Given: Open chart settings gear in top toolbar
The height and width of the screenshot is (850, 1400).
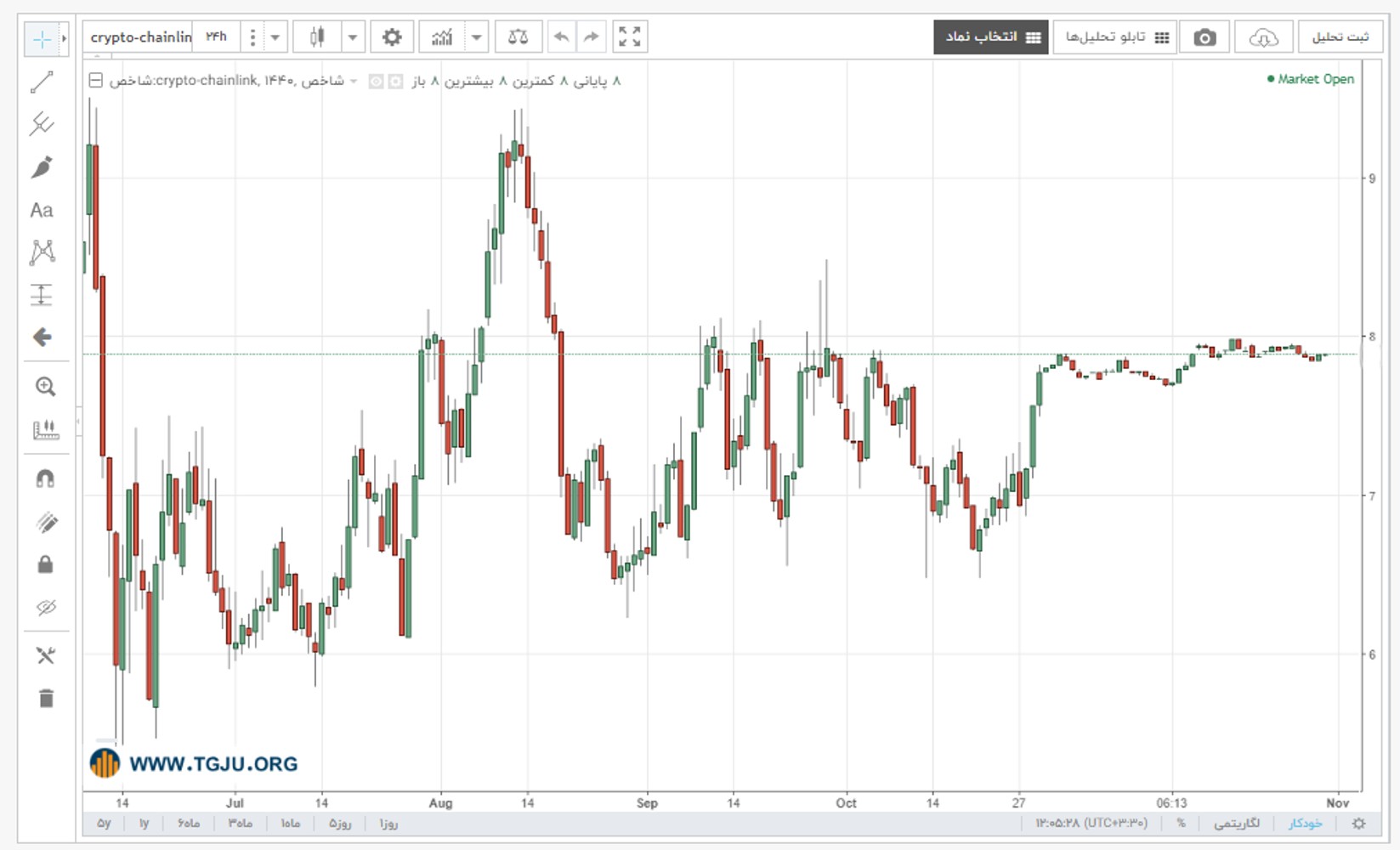Looking at the screenshot, I should pyautogui.click(x=391, y=37).
